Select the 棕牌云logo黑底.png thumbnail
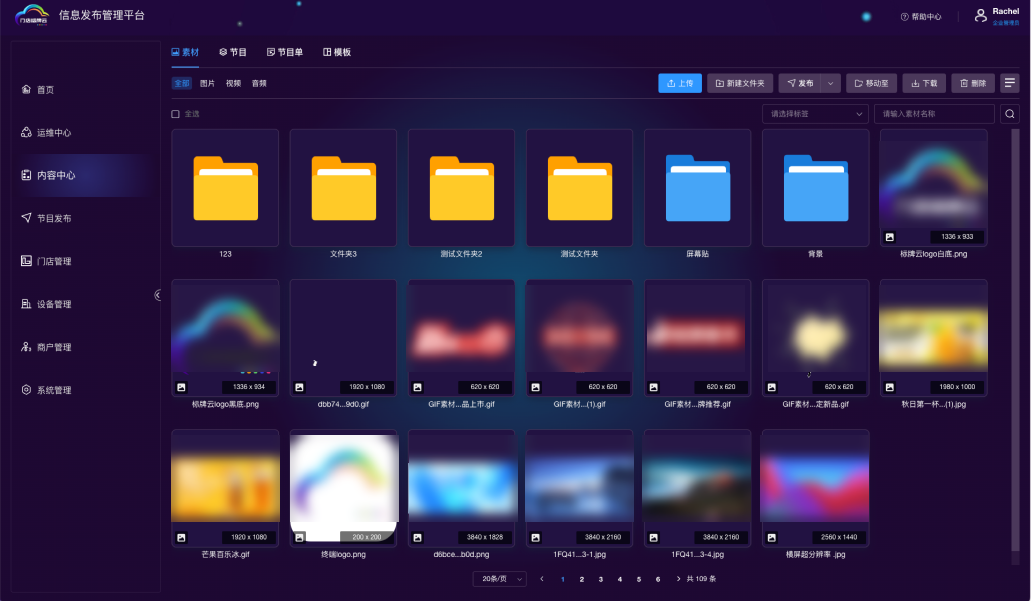 pos(226,338)
